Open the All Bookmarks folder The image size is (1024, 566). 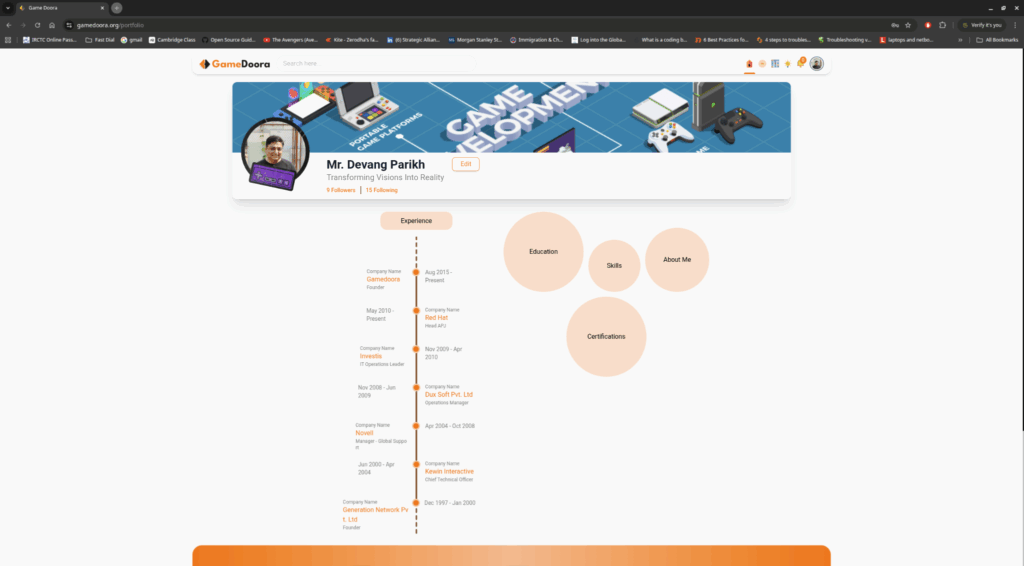point(998,40)
